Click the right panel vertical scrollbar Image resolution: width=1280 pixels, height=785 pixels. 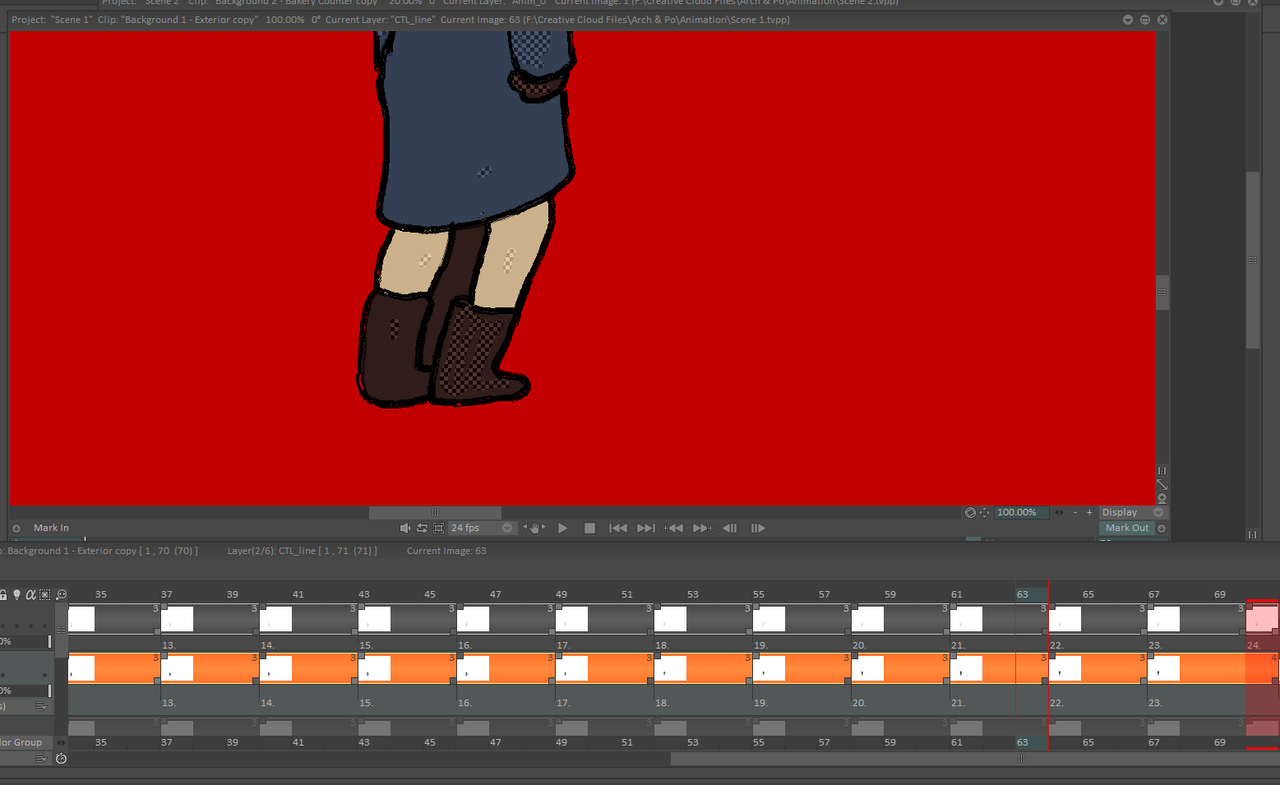pyautogui.click(x=1253, y=260)
